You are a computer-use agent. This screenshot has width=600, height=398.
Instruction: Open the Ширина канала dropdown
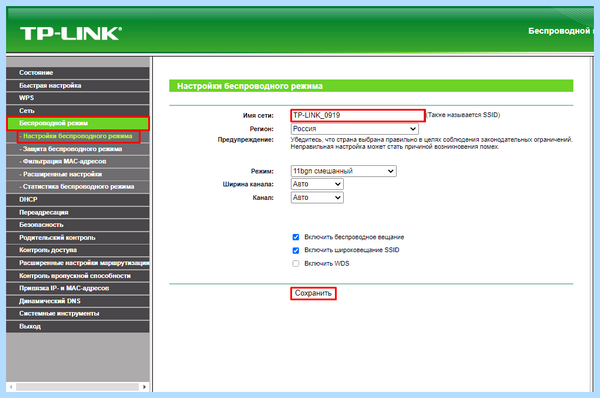coord(317,184)
